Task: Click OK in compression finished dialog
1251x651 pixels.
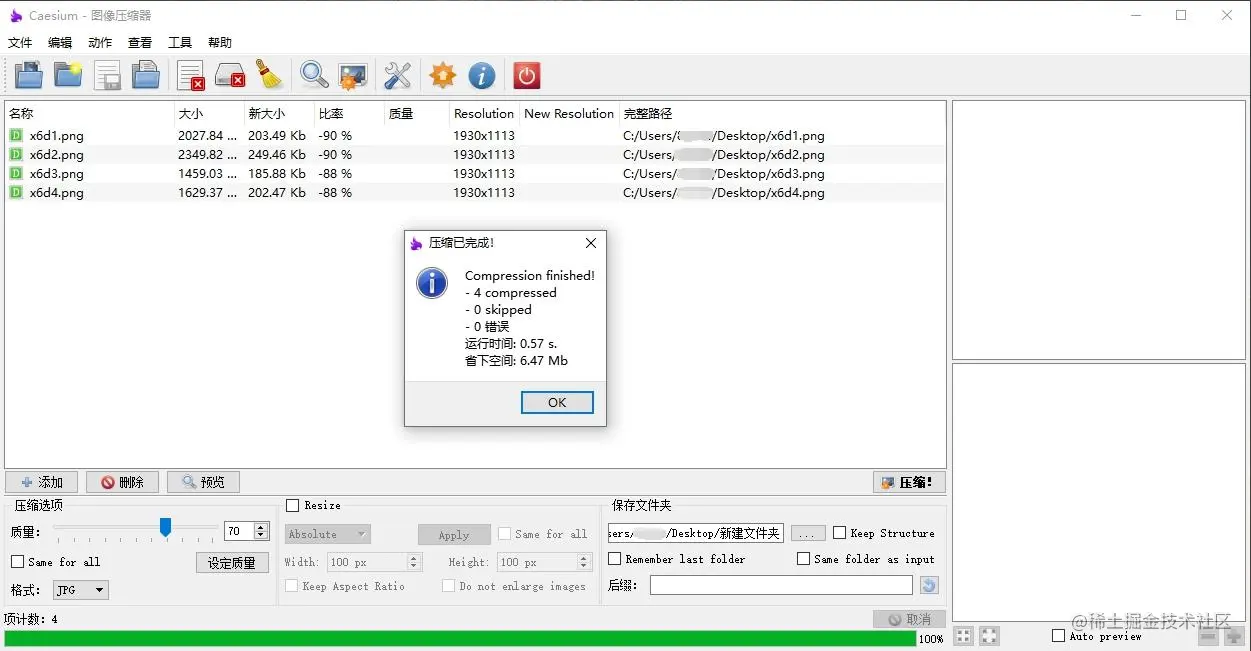Action: pyautogui.click(x=557, y=402)
